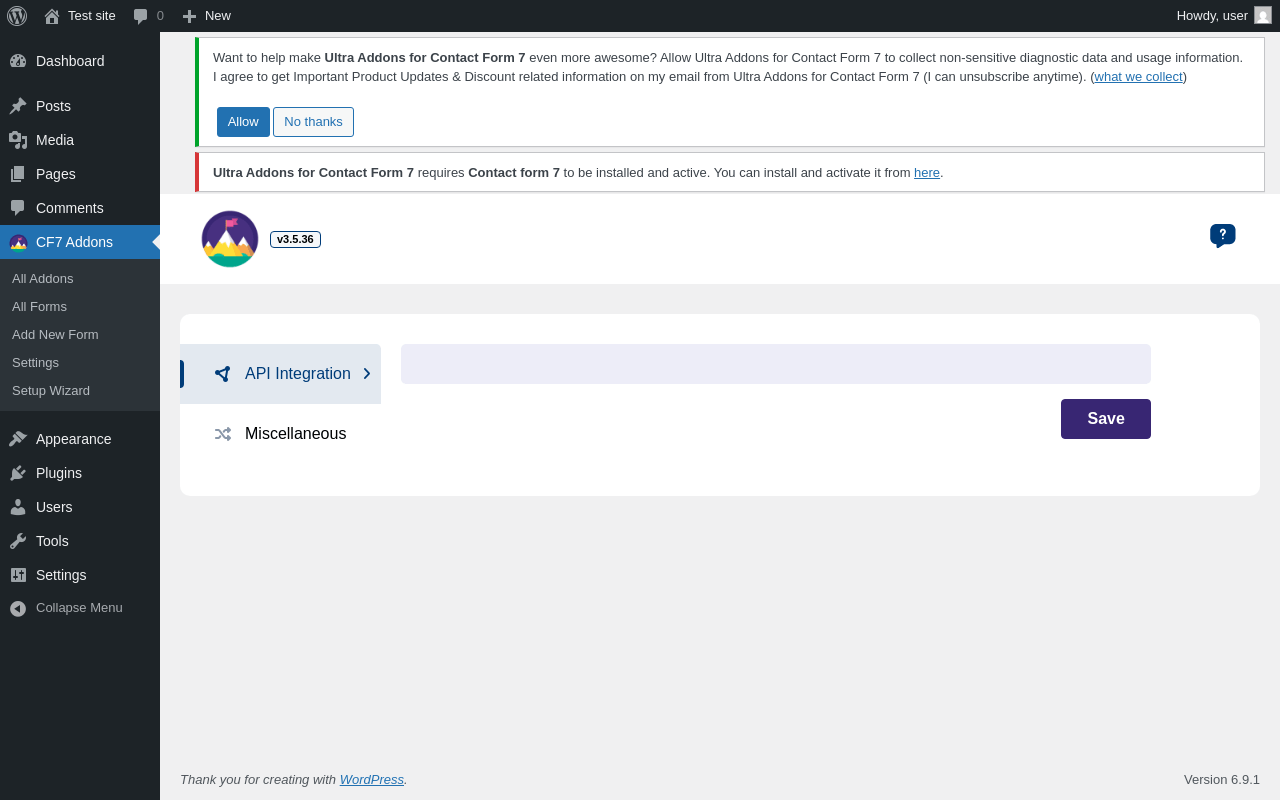This screenshot has height=800, width=1280.
Task: Click the Test site home icon
Action: (52, 16)
